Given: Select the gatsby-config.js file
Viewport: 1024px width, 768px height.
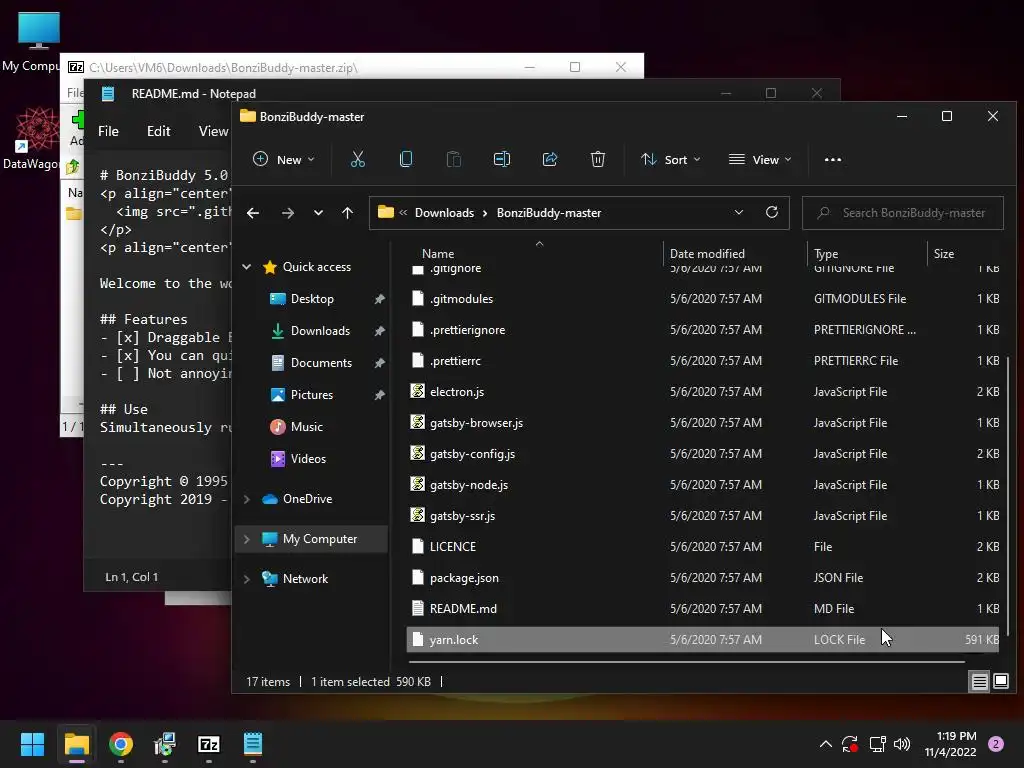Looking at the screenshot, I should tap(703, 454).
